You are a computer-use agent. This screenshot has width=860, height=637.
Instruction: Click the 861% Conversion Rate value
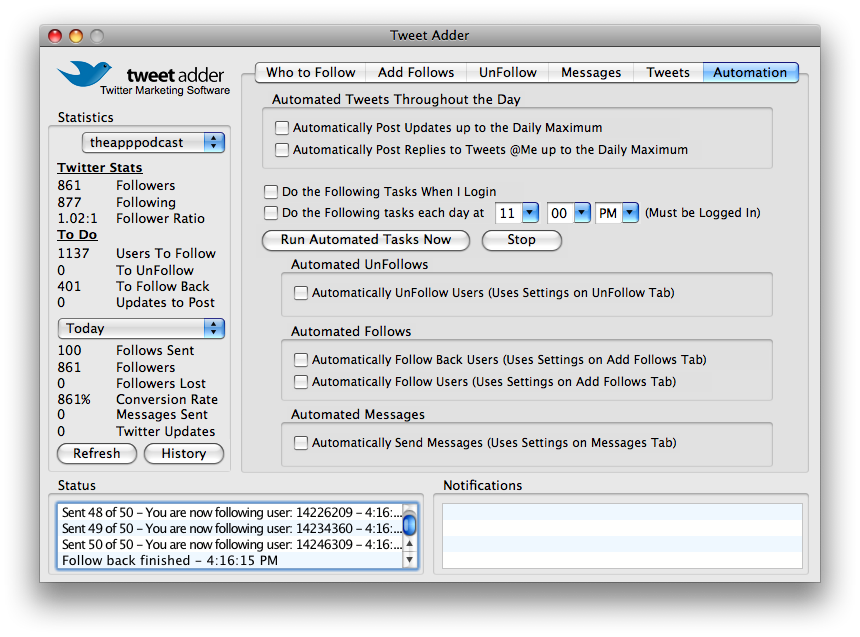74,399
